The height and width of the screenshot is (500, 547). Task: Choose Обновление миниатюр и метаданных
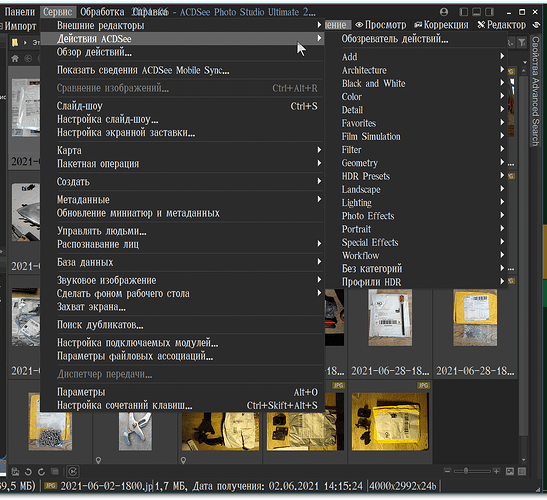(x=182, y=213)
